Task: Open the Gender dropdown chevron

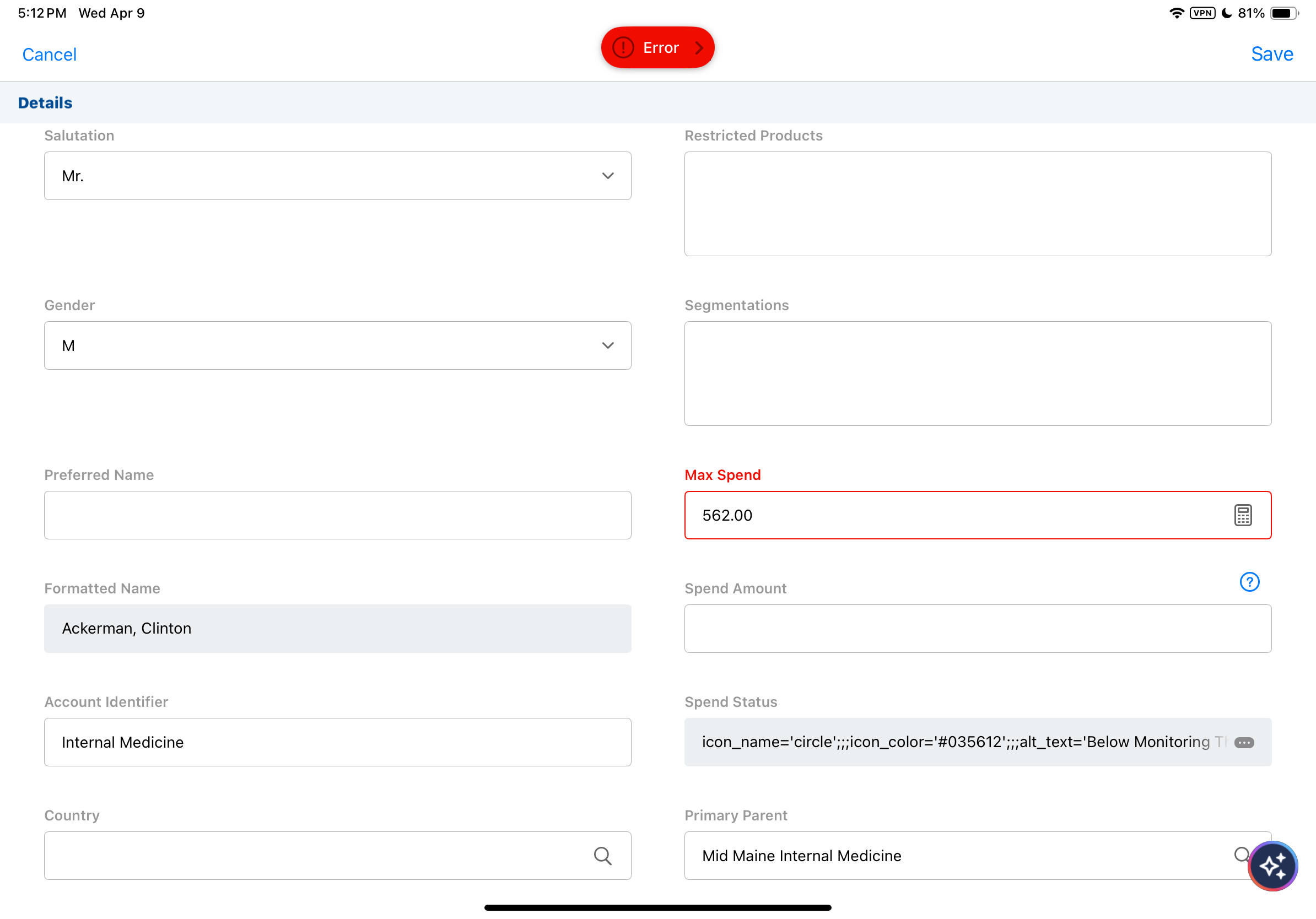Action: (x=607, y=345)
